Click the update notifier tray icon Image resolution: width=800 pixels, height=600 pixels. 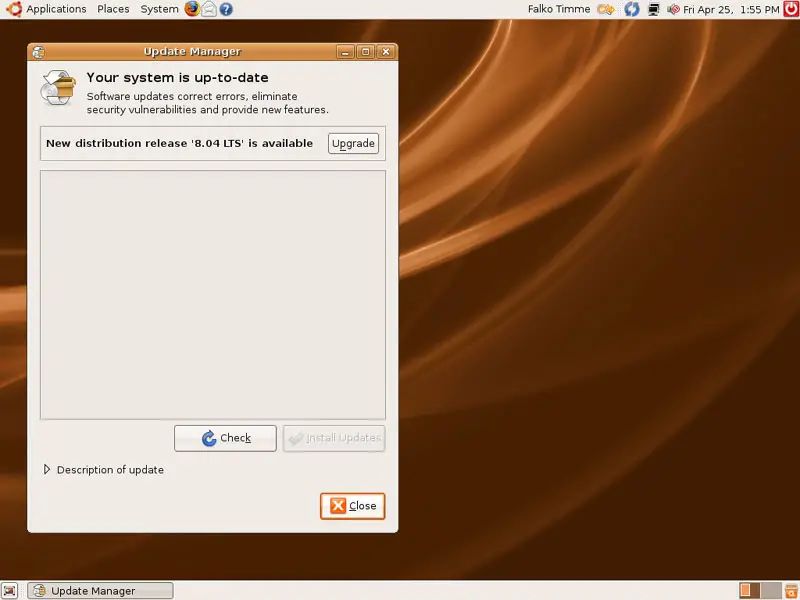tap(632, 9)
